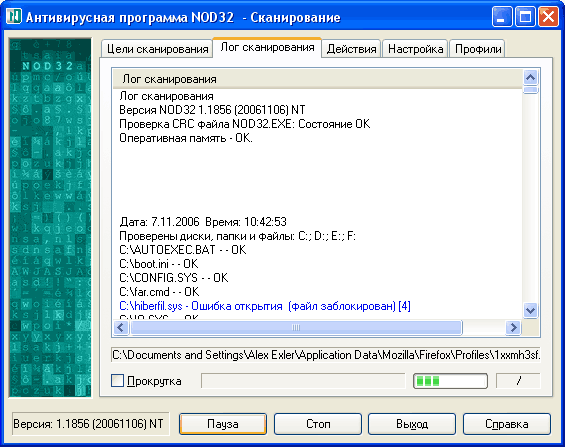
Task: Click the NOD32 matrix banner image
Action: (x=50, y=218)
